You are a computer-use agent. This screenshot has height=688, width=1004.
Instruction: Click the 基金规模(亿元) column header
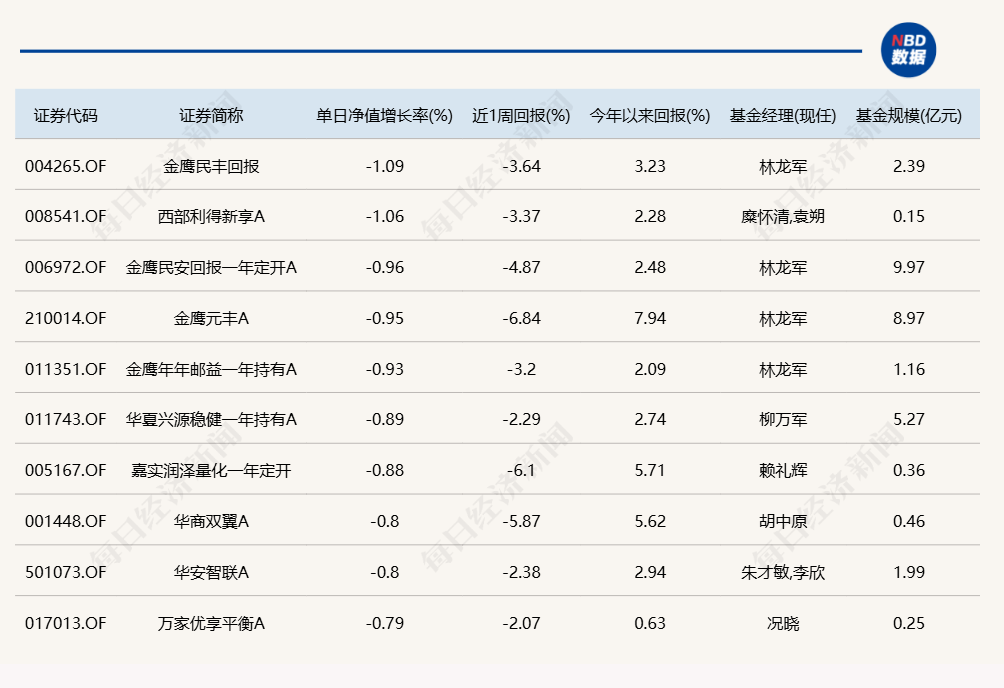pyautogui.click(x=909, y=115)
